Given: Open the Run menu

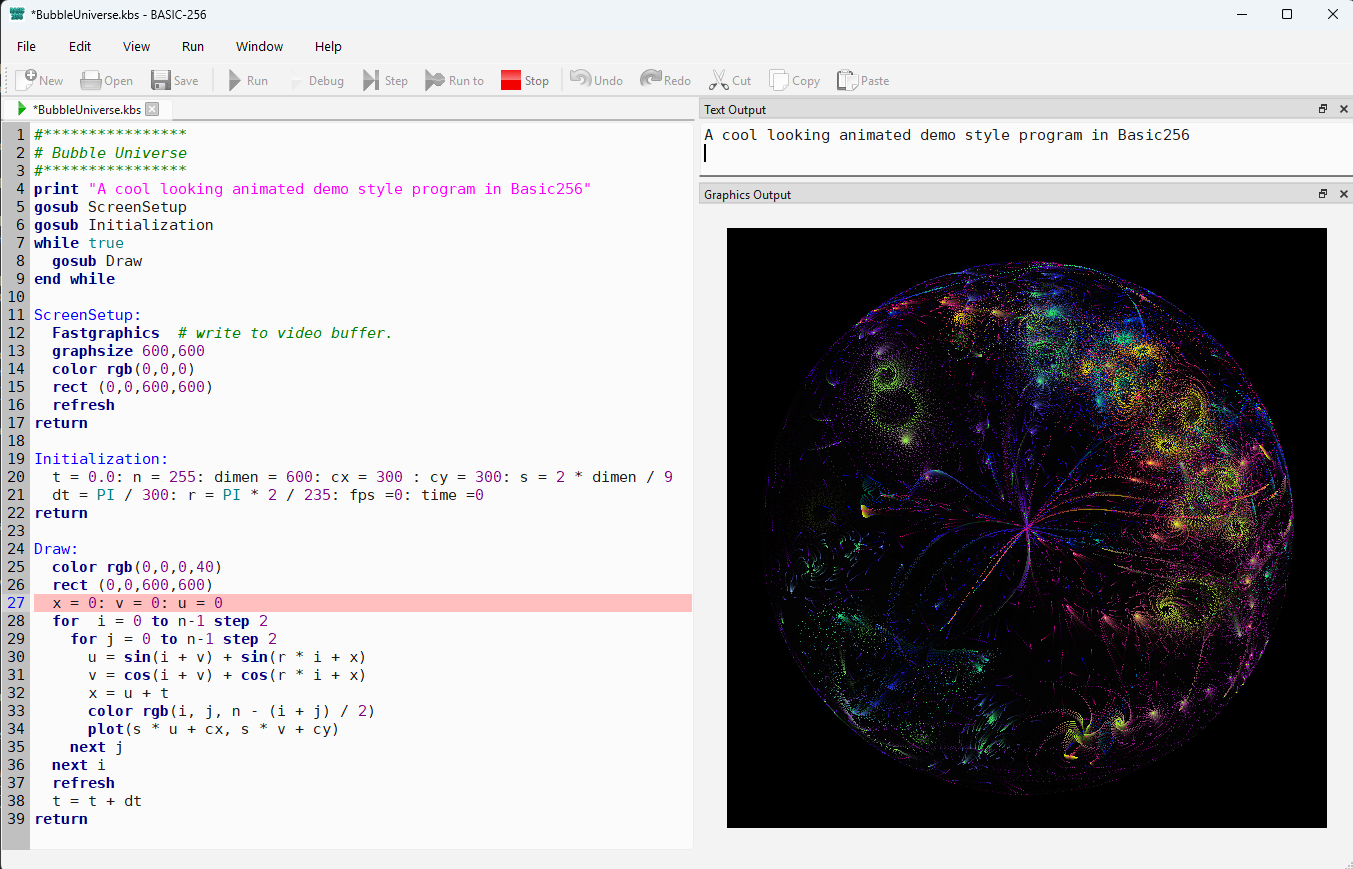Looking at the screenshot, I should [193, 46].
